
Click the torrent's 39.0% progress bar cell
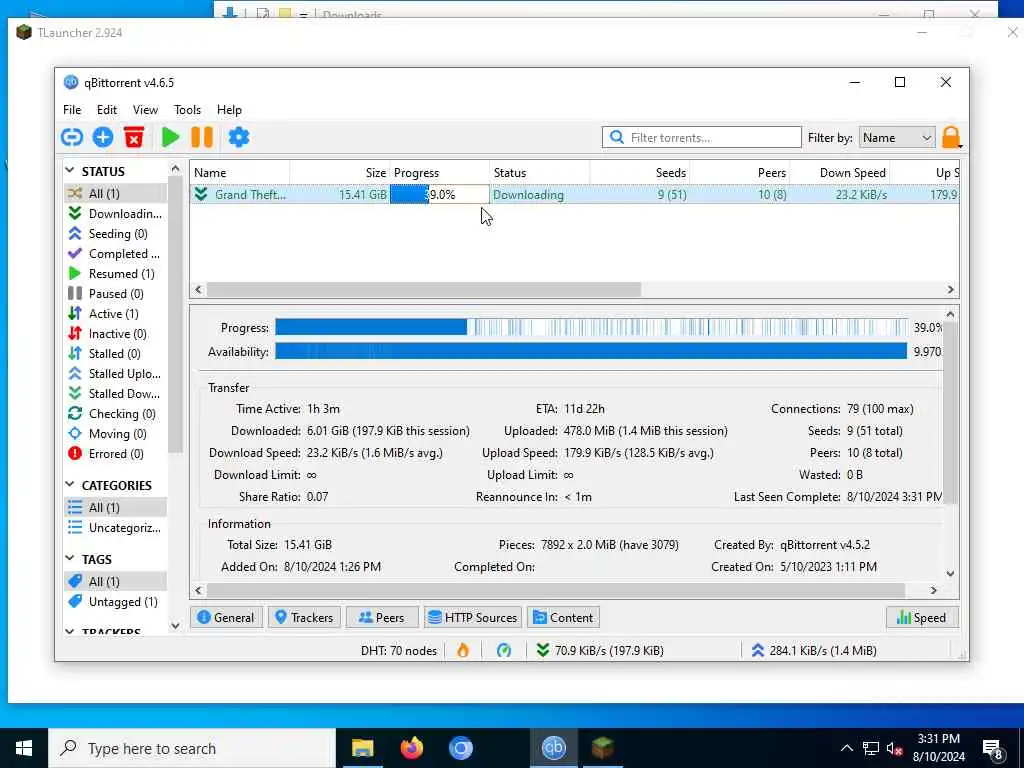440,195
